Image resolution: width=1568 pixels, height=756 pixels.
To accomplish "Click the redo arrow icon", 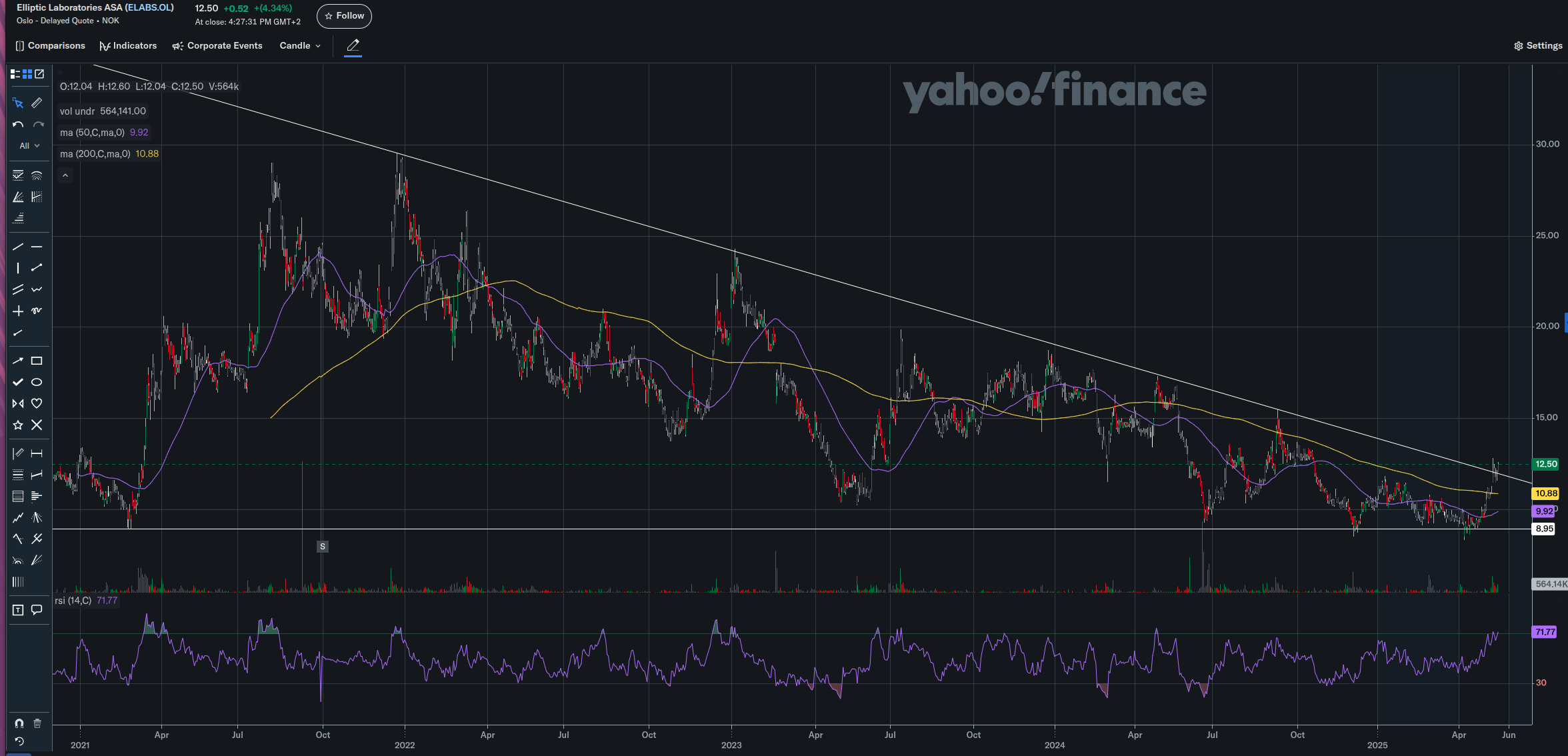I will [x=39, y=125].
